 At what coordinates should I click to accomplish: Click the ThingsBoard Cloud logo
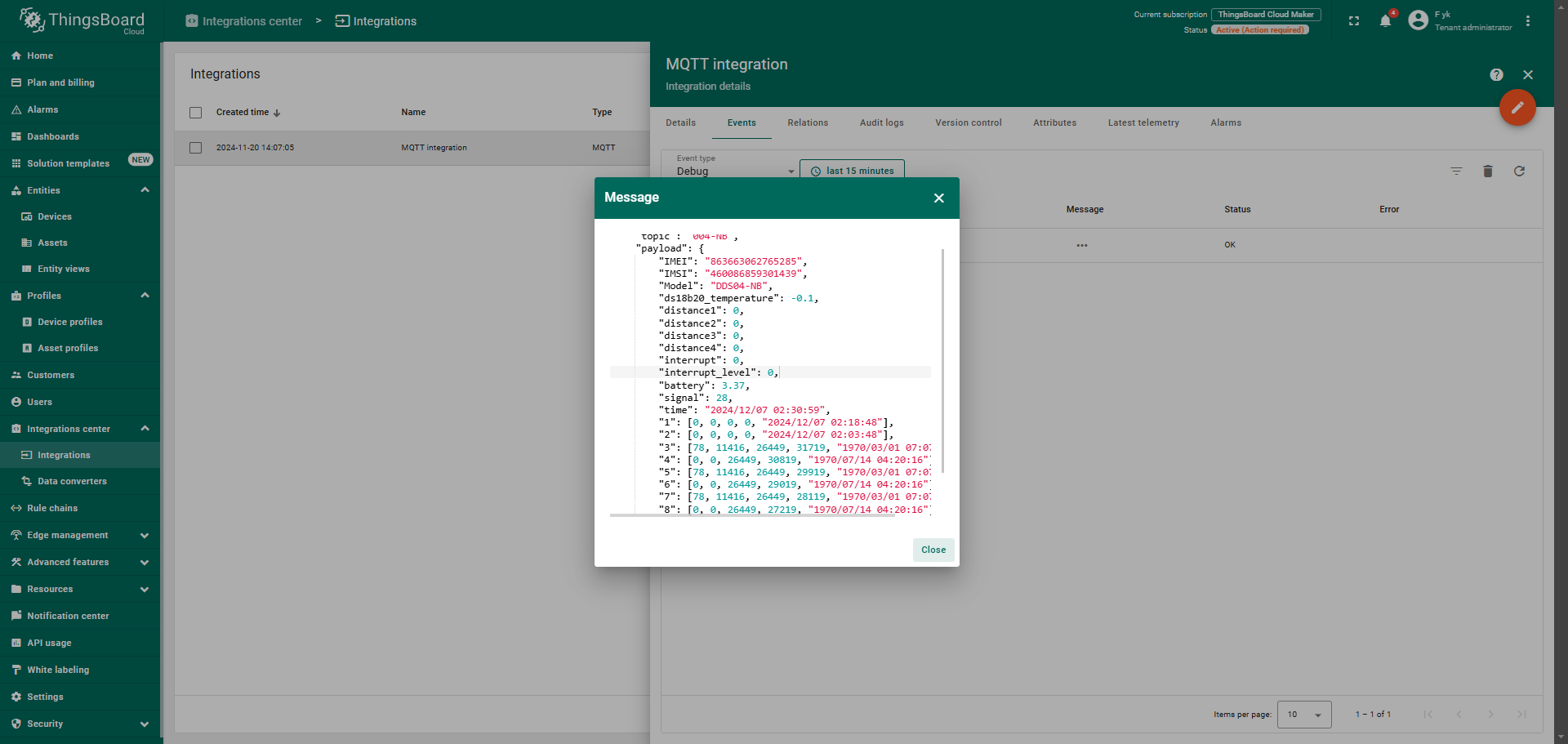81,20
